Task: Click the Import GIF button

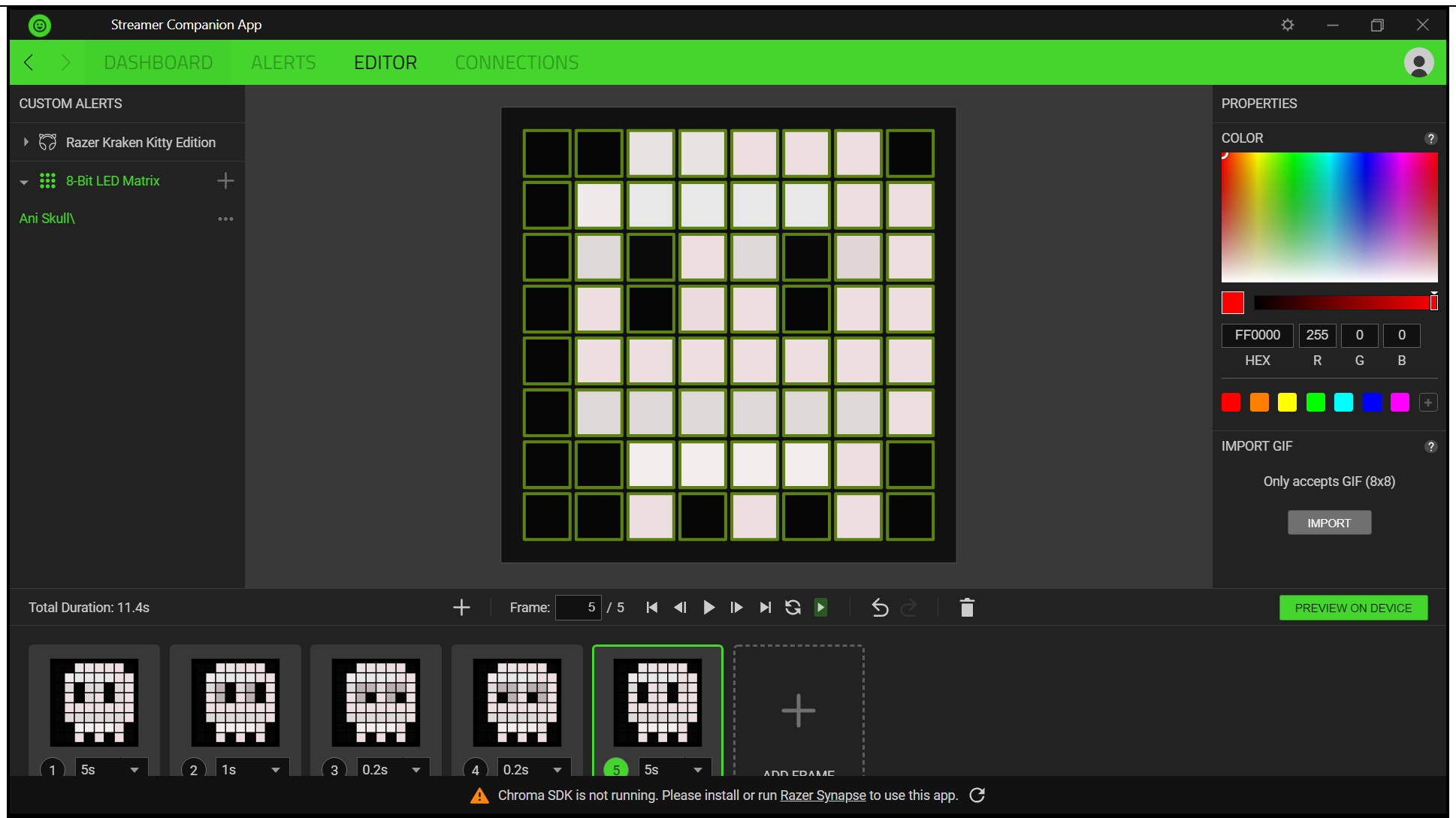Action: (x=1328, y=522)
